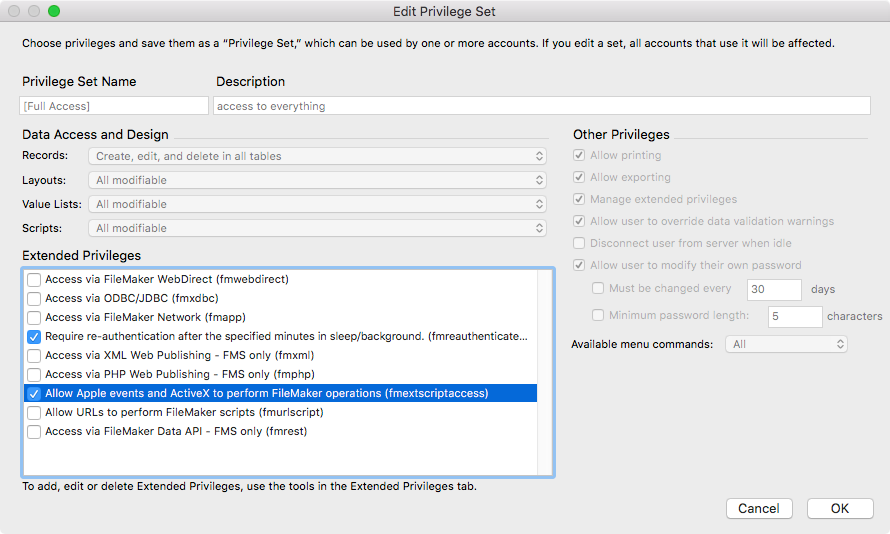Check Minimum password length checkbox
The width and height of the screenshot is (890, 534).
pos(598,315)
